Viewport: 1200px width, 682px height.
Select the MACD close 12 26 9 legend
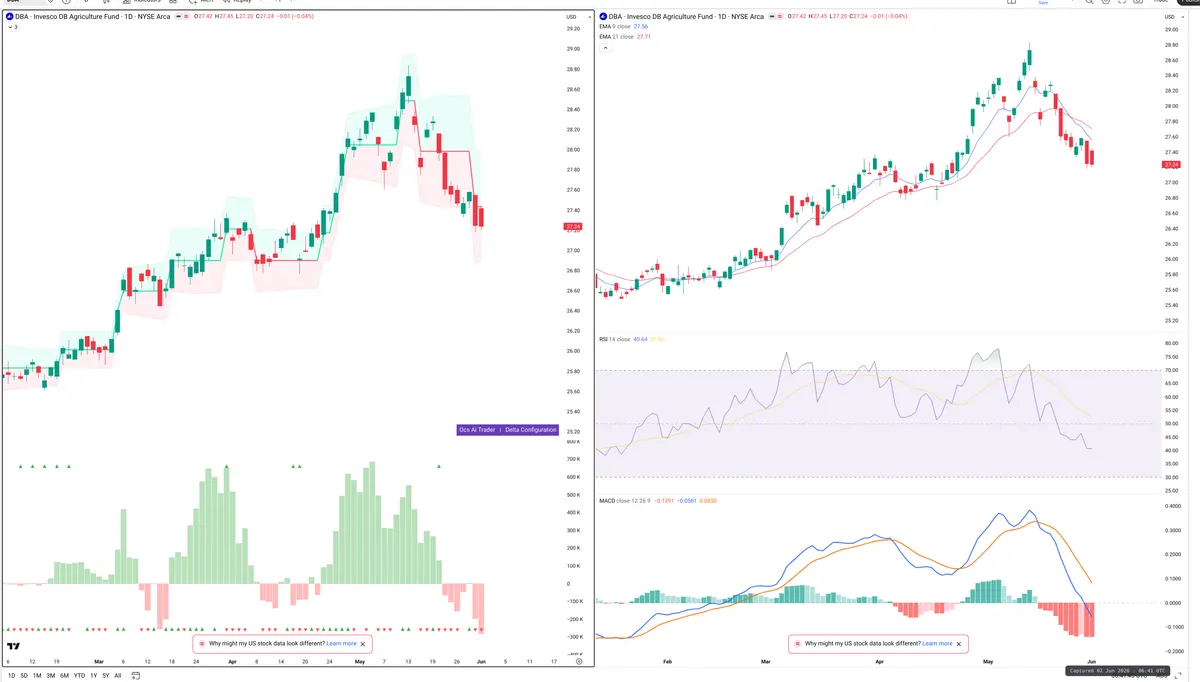pyautogui.click(x=624, y=500)
